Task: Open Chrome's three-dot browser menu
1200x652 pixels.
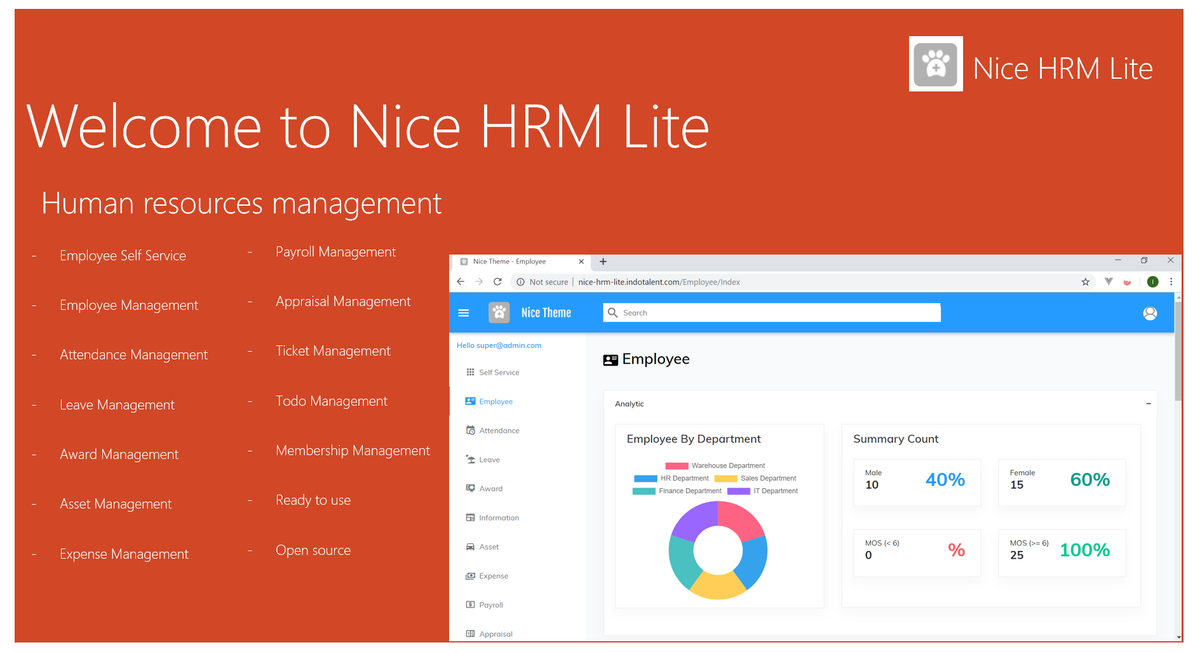Action: [x=1171, y=281]
